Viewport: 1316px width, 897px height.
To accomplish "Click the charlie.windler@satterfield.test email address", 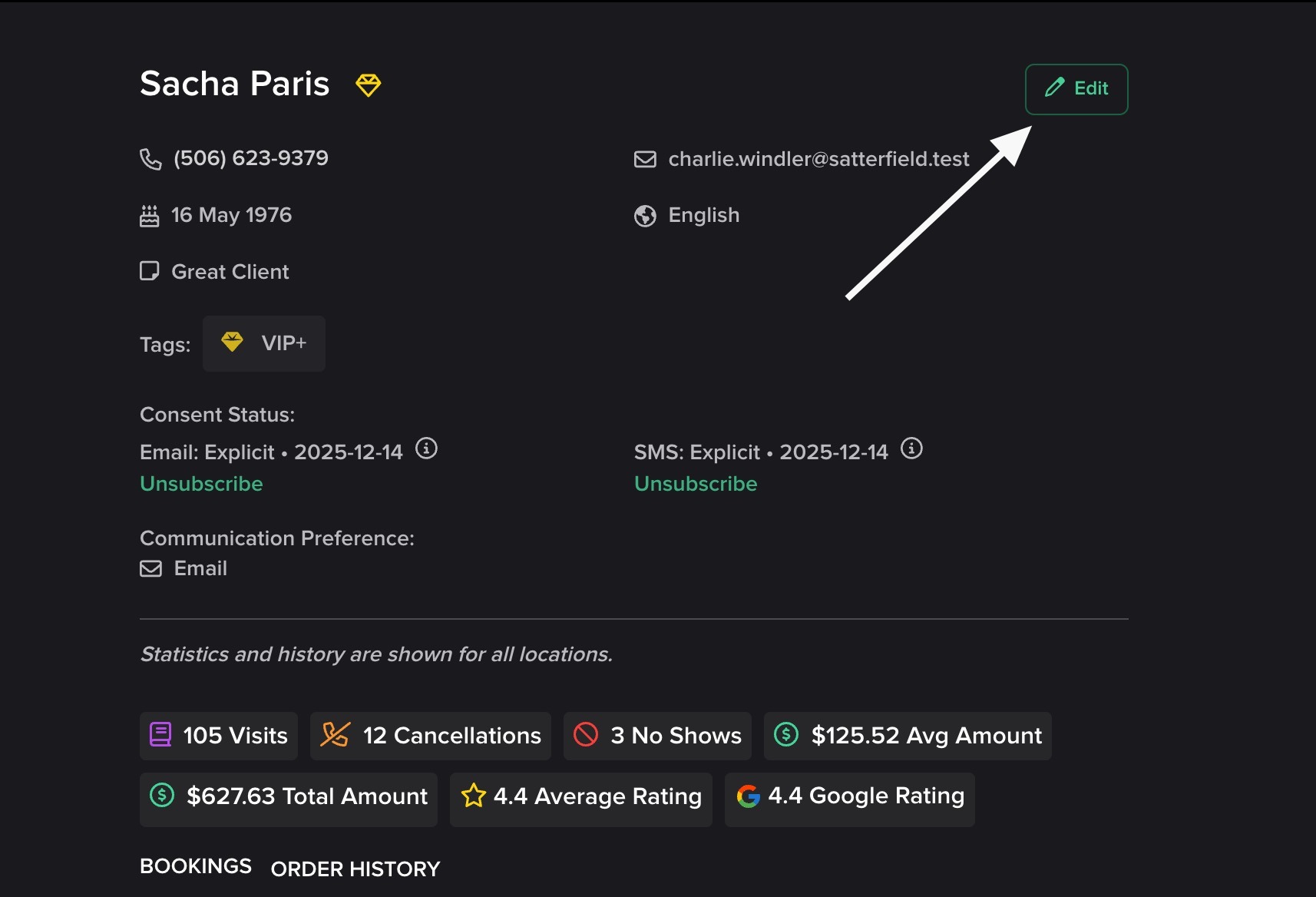I will [818, 159].
